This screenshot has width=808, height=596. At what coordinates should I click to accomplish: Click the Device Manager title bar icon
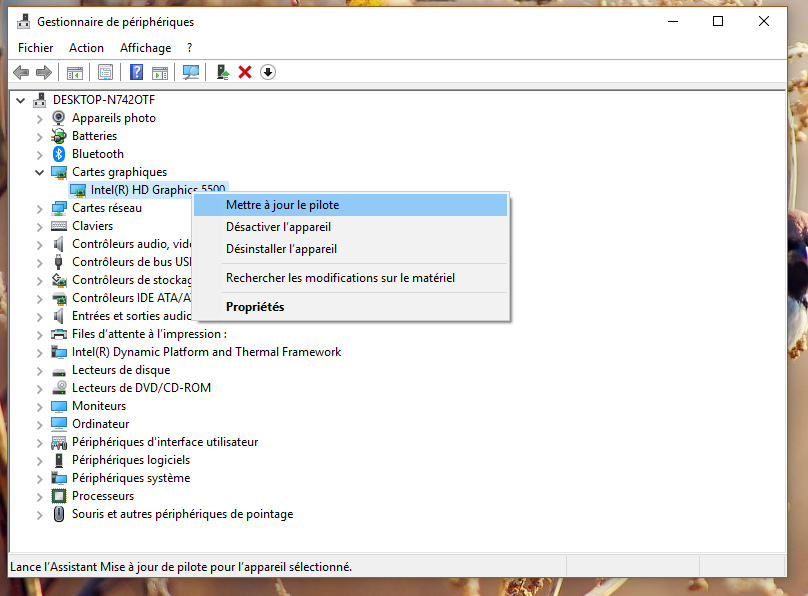[x=23, y=22]
